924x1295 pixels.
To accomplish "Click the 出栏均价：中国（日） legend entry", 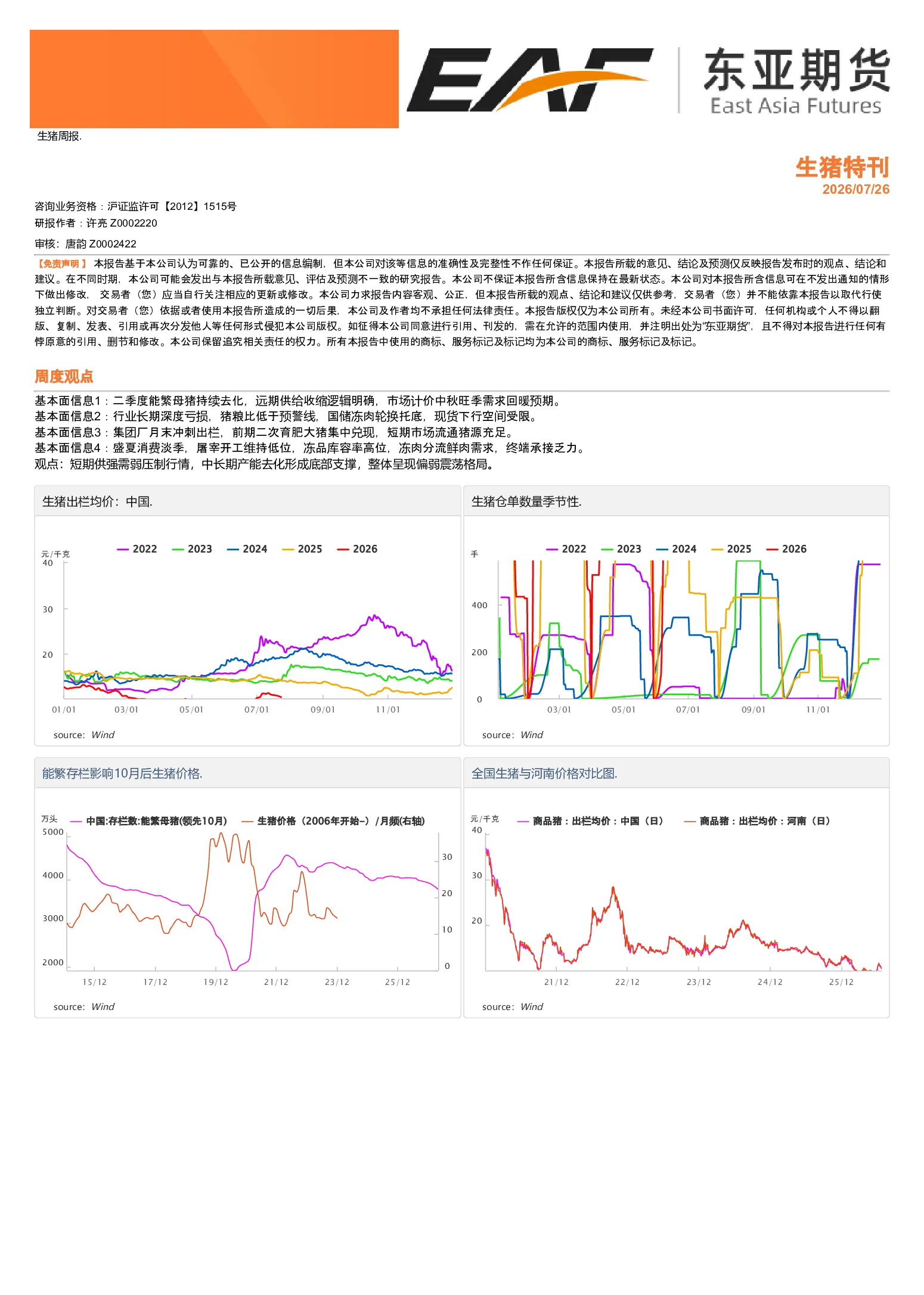I will point(591,821).
